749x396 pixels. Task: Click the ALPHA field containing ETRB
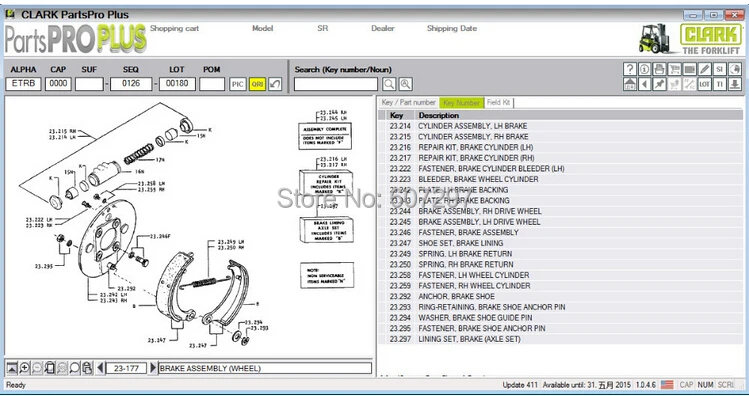point(23,84)
